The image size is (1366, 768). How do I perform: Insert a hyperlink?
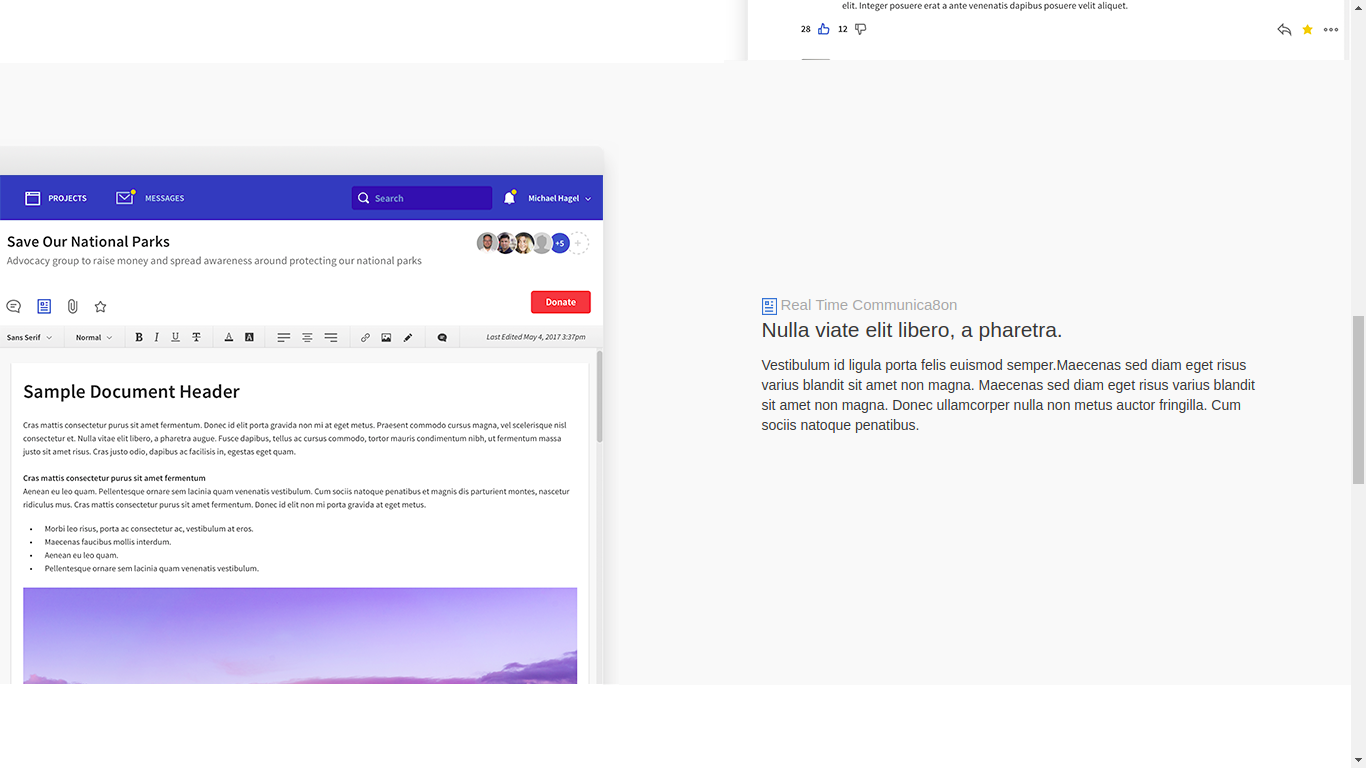[x=365, y=337]
